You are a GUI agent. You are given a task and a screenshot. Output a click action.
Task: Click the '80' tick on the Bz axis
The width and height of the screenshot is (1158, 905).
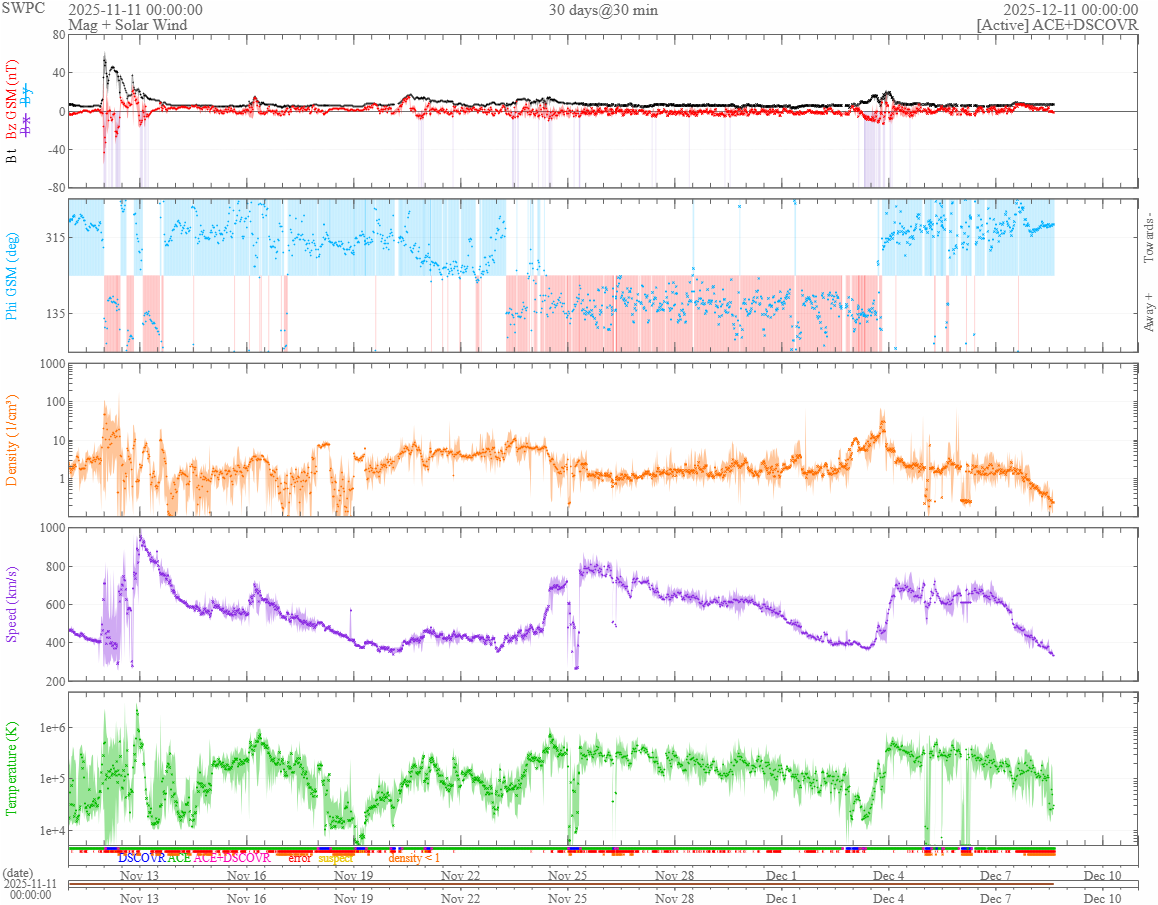click(58, 35)
